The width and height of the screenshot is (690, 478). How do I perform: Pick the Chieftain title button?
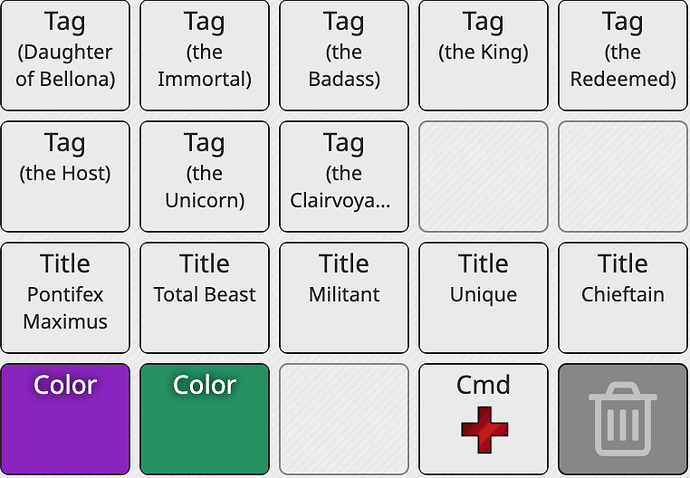pyautogui.click(x=623, y=298)
